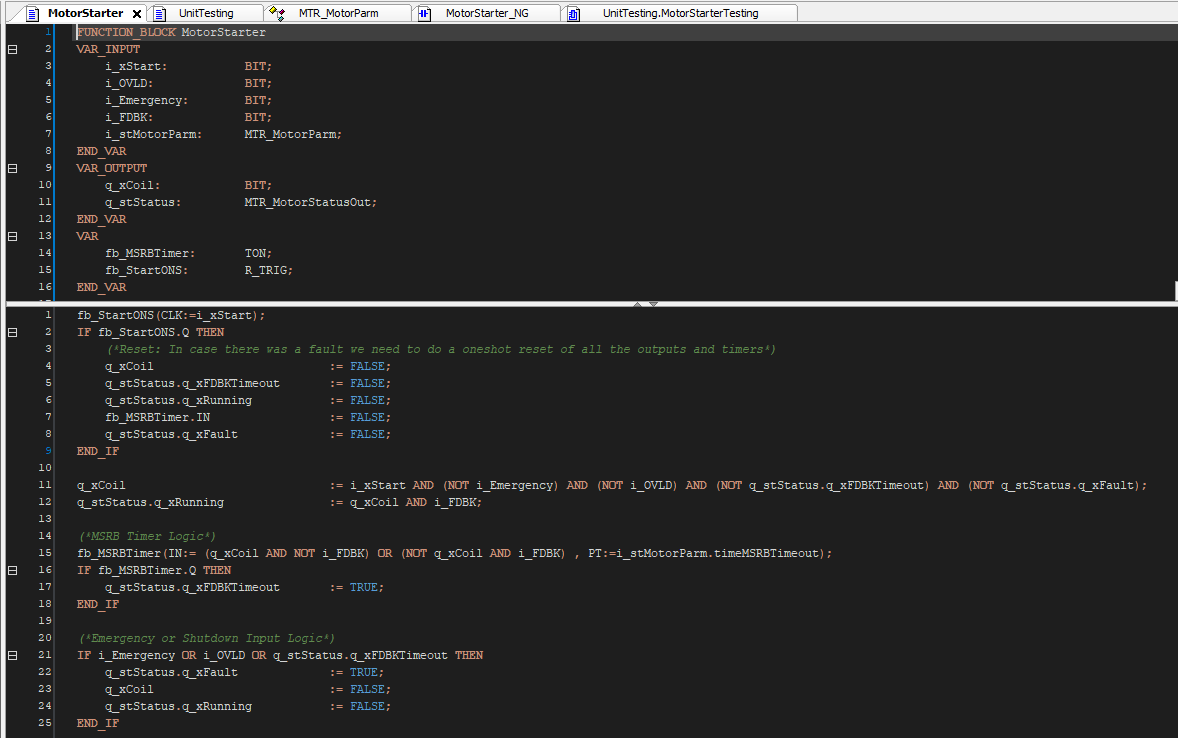
Task: Click FUNCTION_BLOCK MotorStarter header line
Action: click(x=171, y=32)
